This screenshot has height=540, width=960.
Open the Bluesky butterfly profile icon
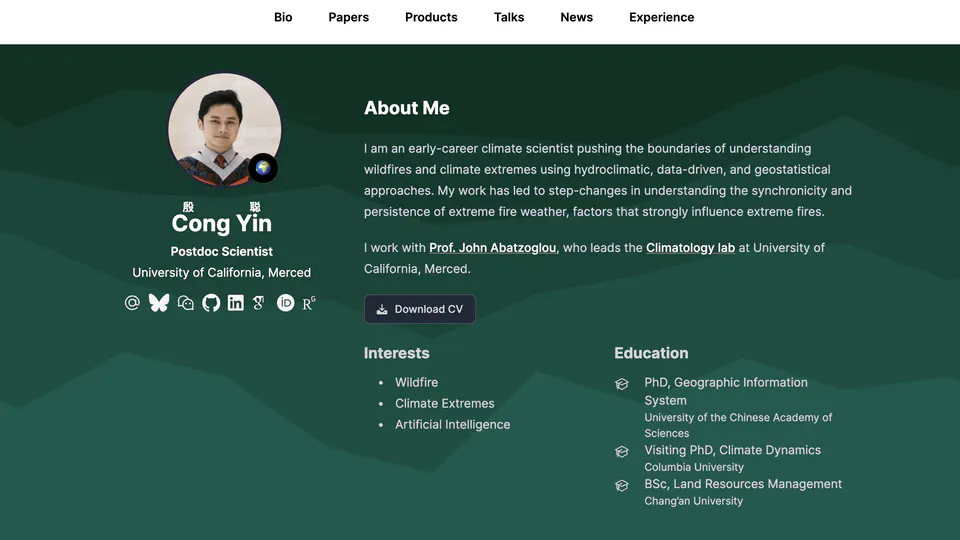point(159,303)
